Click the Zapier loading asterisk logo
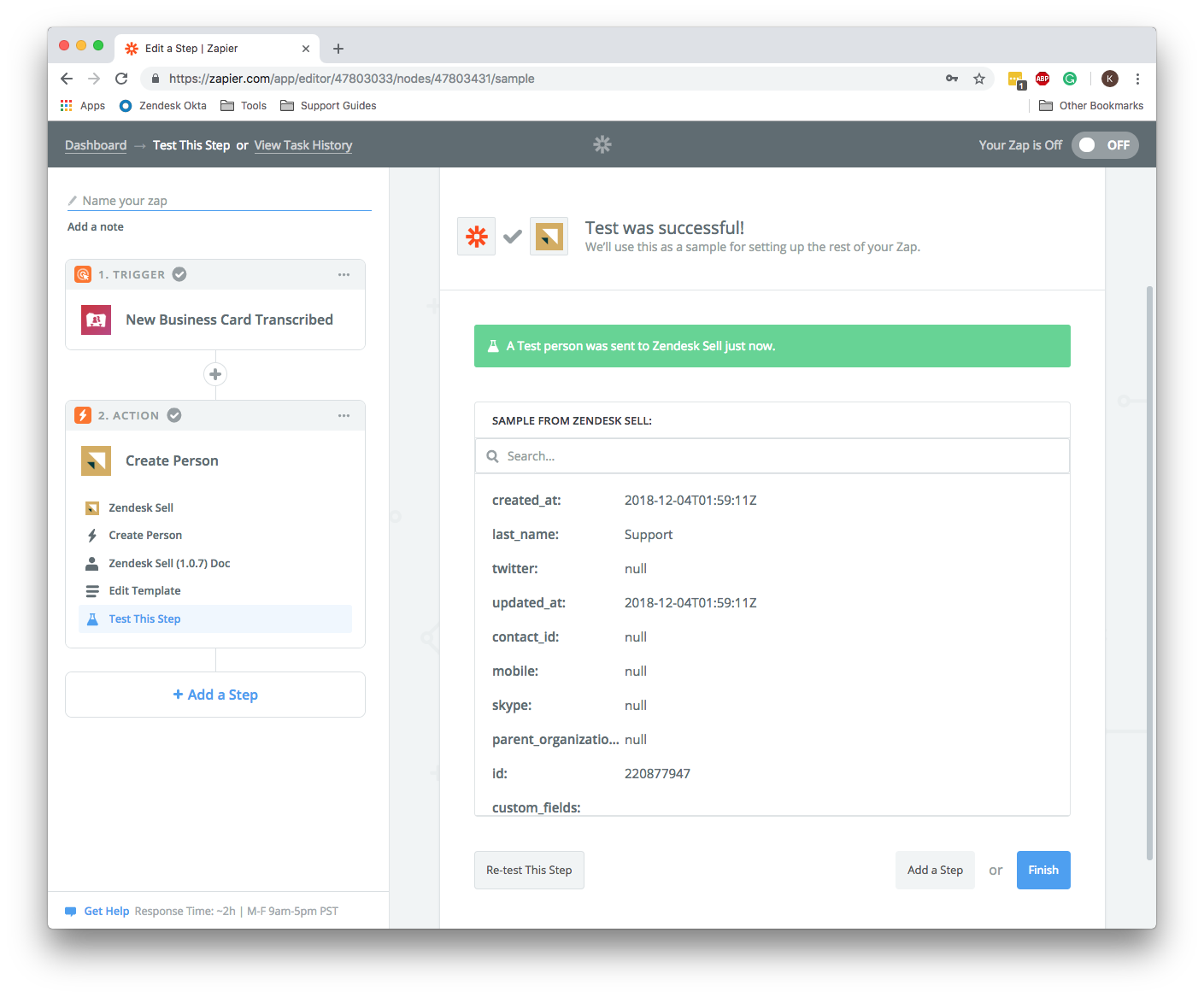1204x997 pixels. [602, 144]
